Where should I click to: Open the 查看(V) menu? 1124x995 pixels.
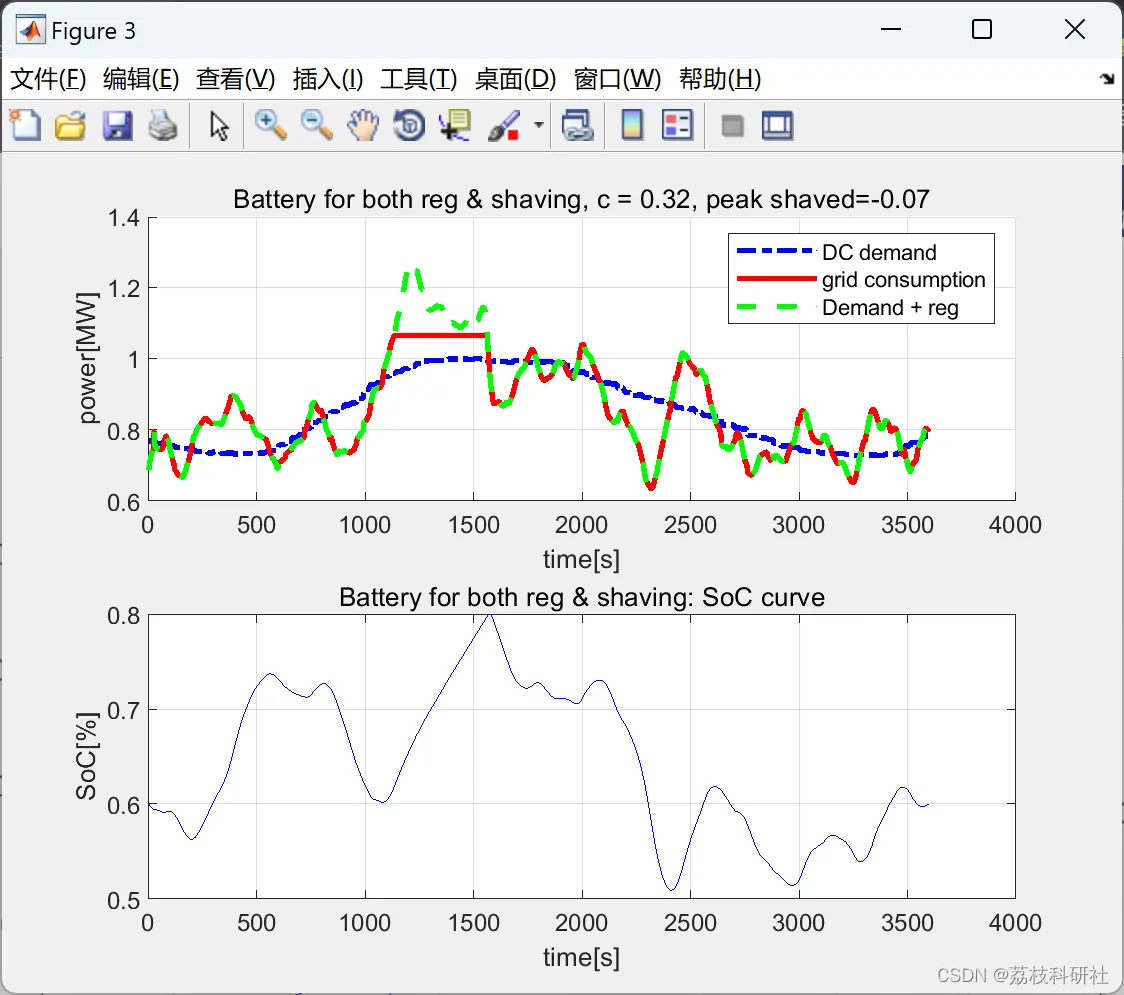pos(236,79)
